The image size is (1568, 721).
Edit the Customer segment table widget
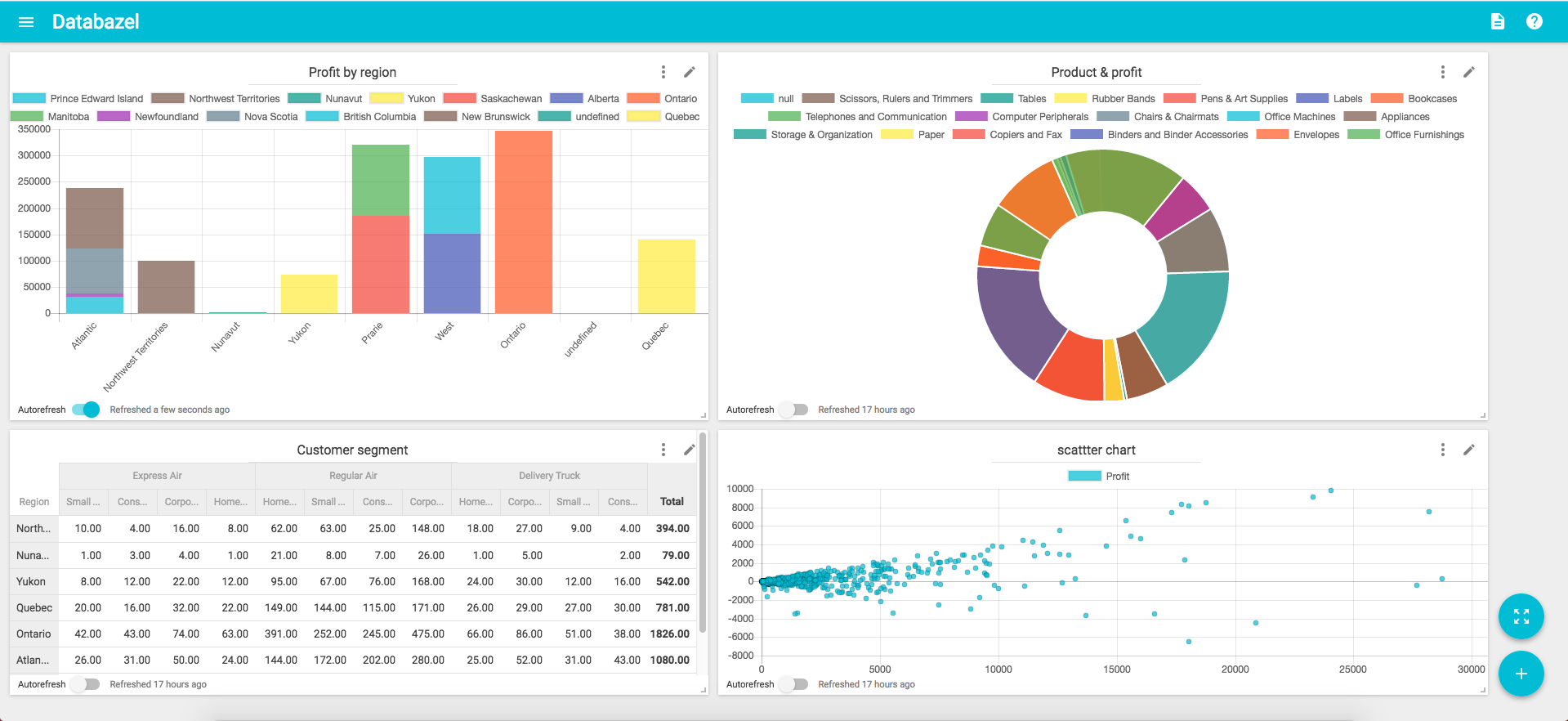click(689, 450)
